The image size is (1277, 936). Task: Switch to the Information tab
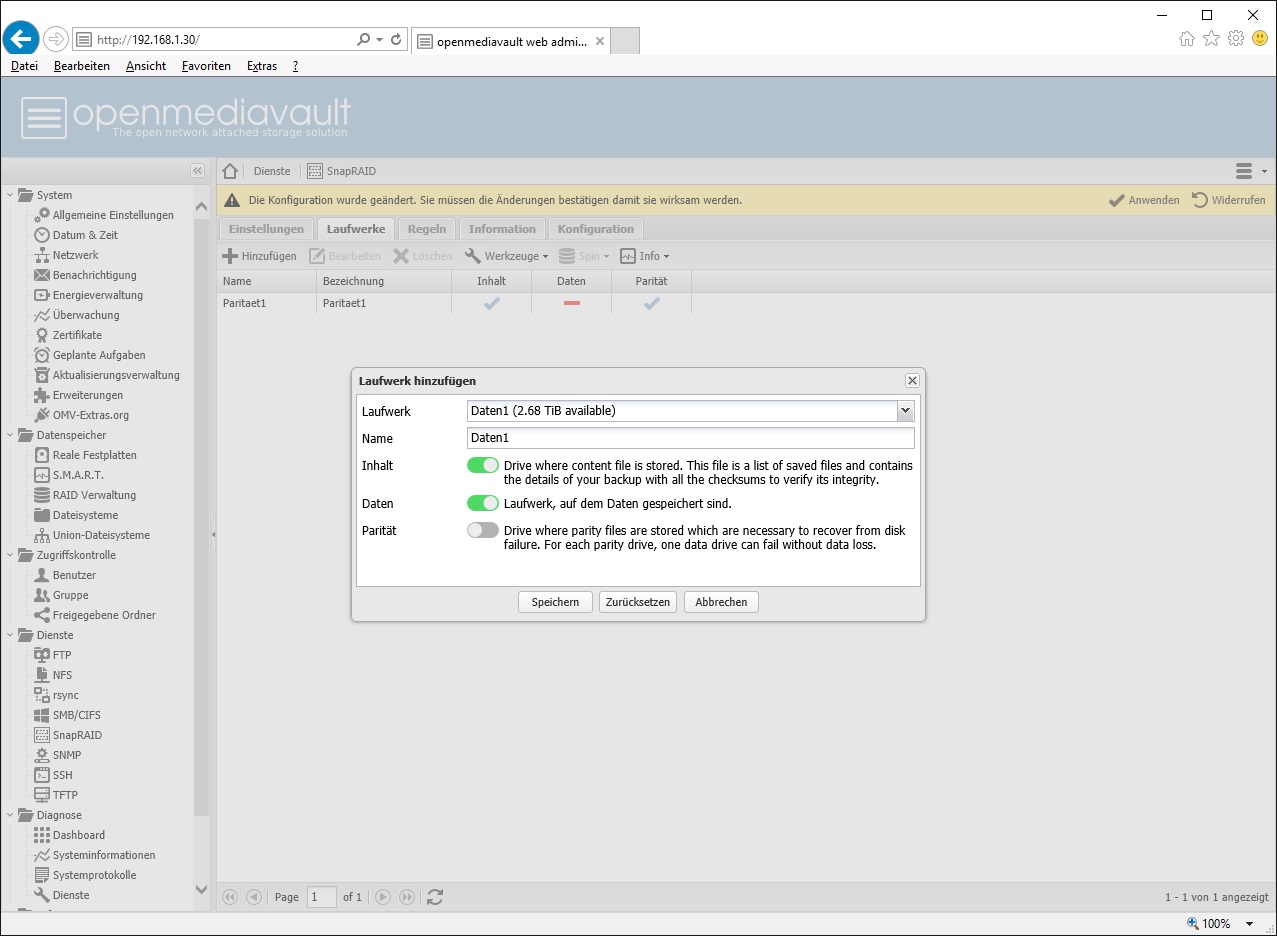(502, 229)
